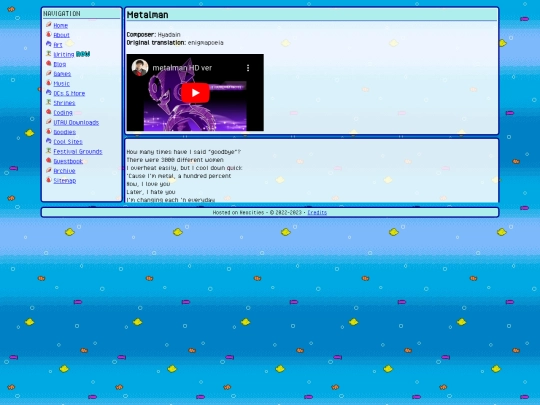Viewport: 540px width, 405px height.
Task: Click the composer name Hyadain
Action: 169,35
